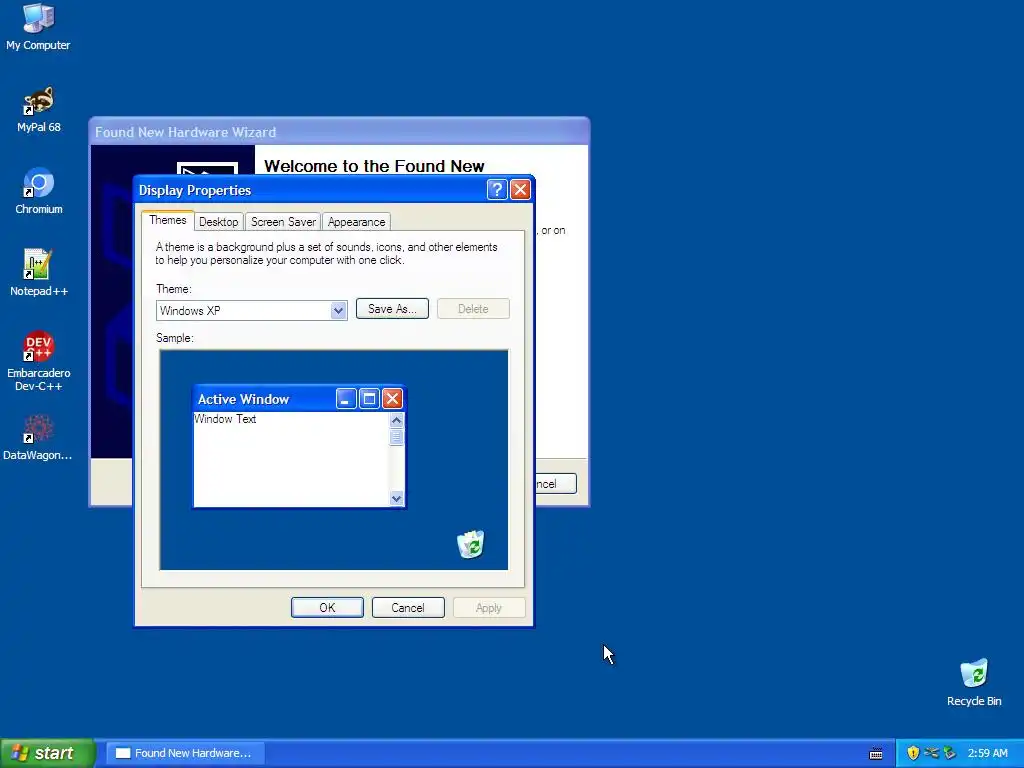This screenshot has height=768, width=1024.
Task: Click Cancel in Found New Hardware Wizard
Action: tap(556, 484)
